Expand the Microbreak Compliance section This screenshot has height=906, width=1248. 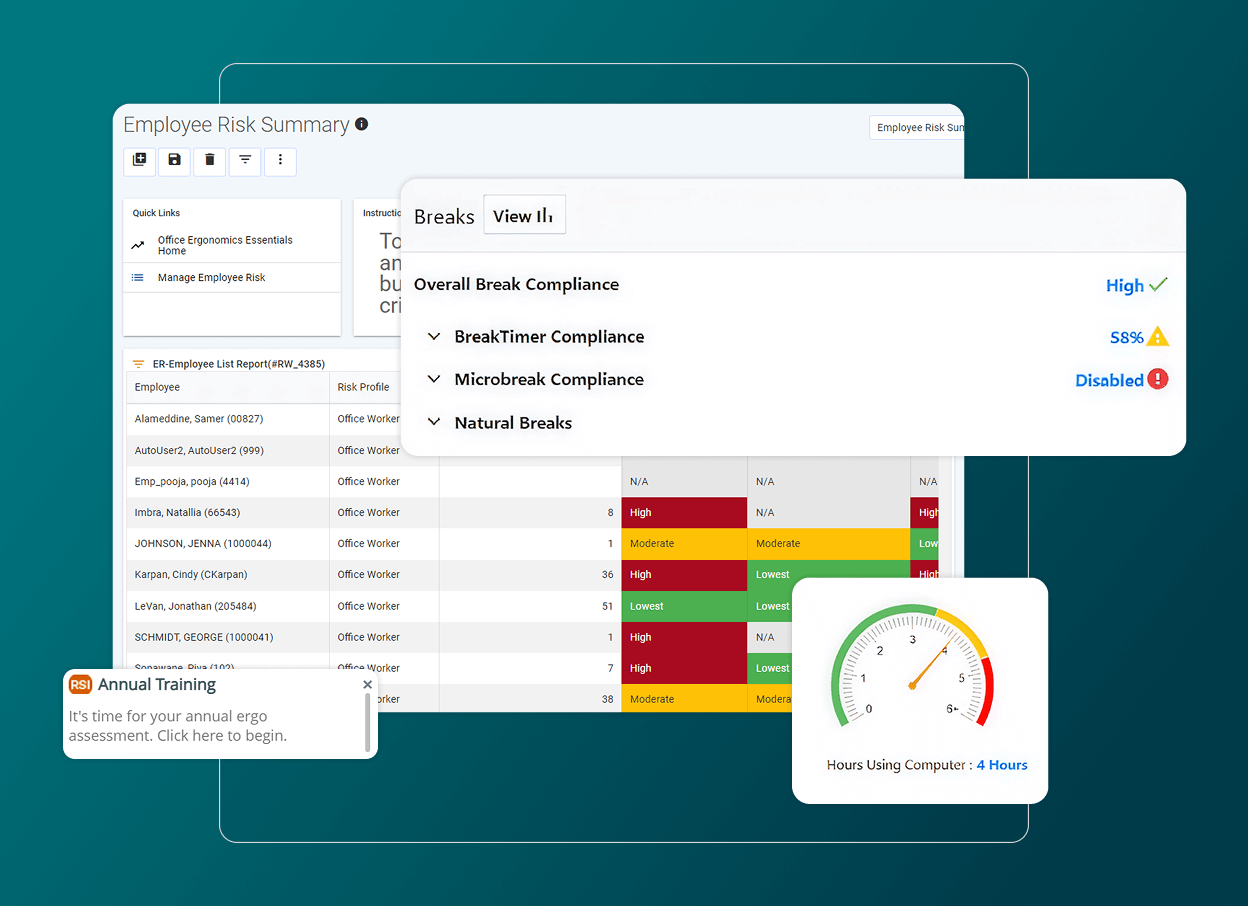[x=434, y=379]
